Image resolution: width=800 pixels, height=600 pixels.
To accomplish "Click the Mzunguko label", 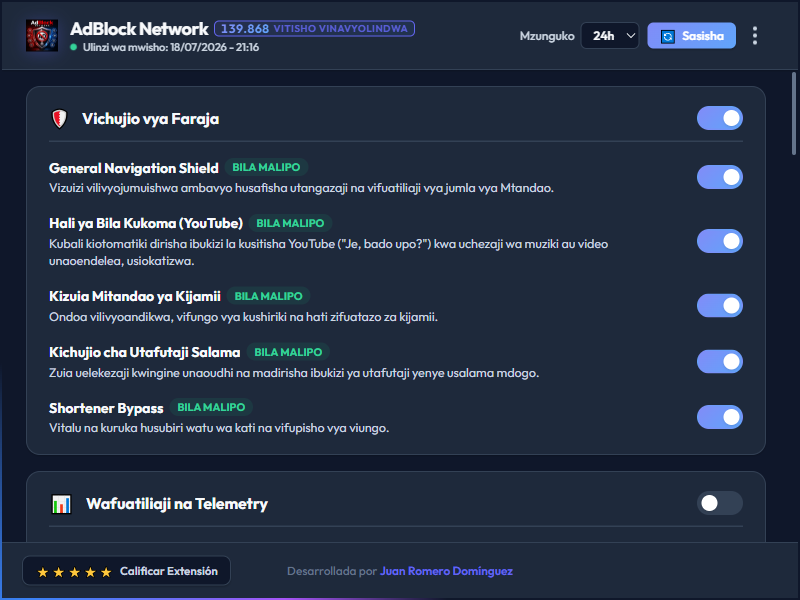I will pos(547,36).
